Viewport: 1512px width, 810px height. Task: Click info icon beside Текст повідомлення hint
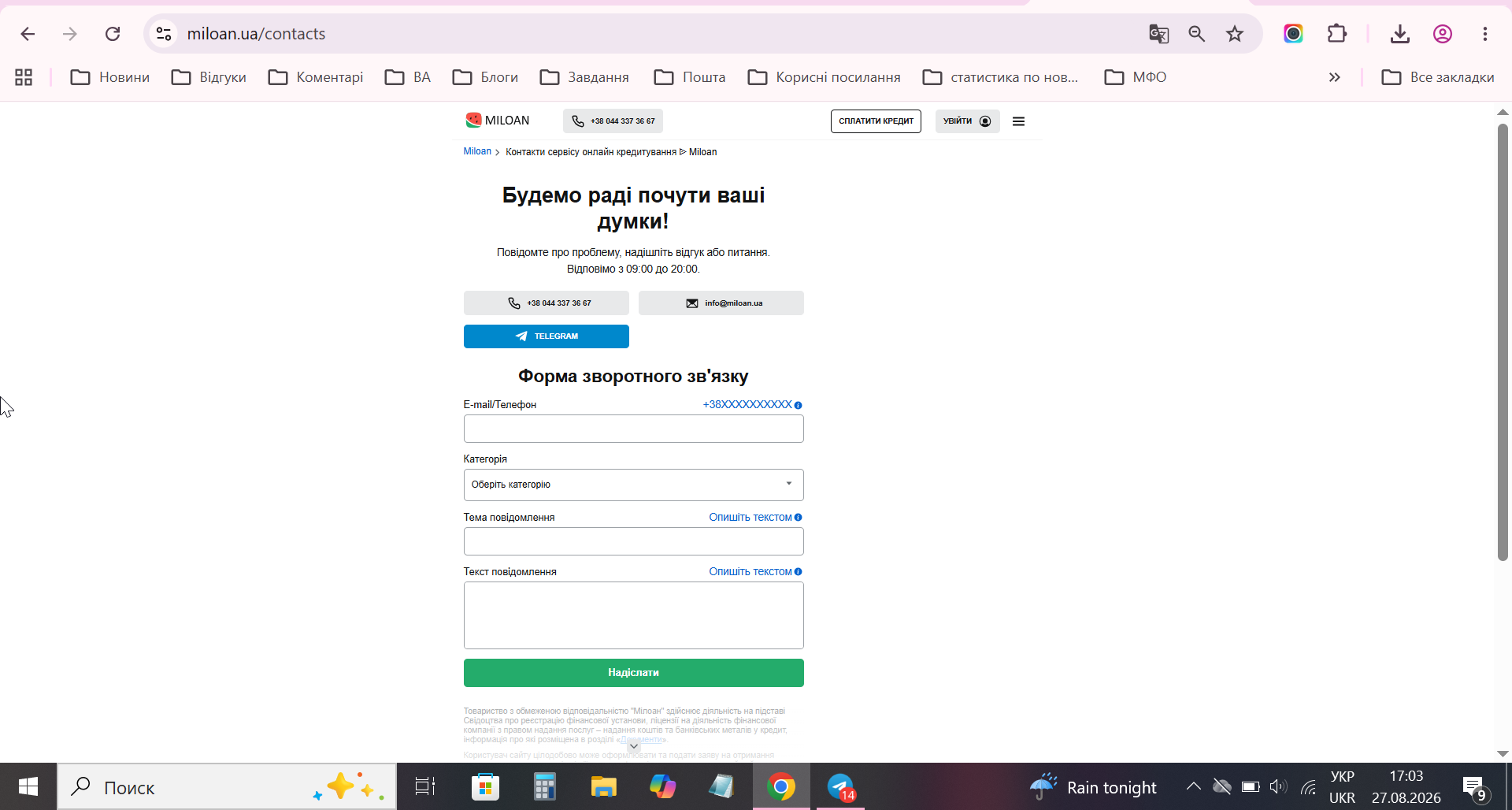pos(799,572)
